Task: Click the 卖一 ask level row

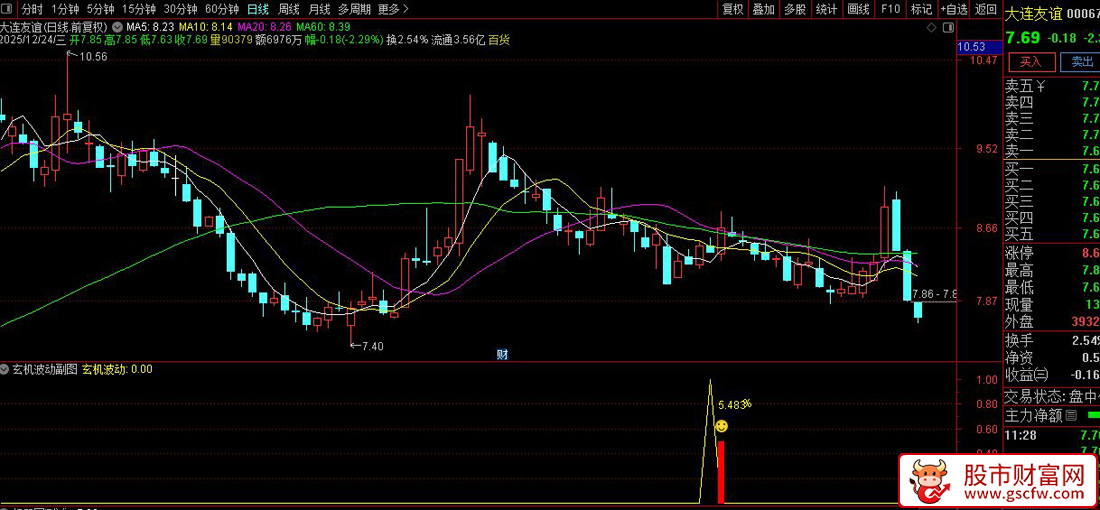Action: (1052, 151)
